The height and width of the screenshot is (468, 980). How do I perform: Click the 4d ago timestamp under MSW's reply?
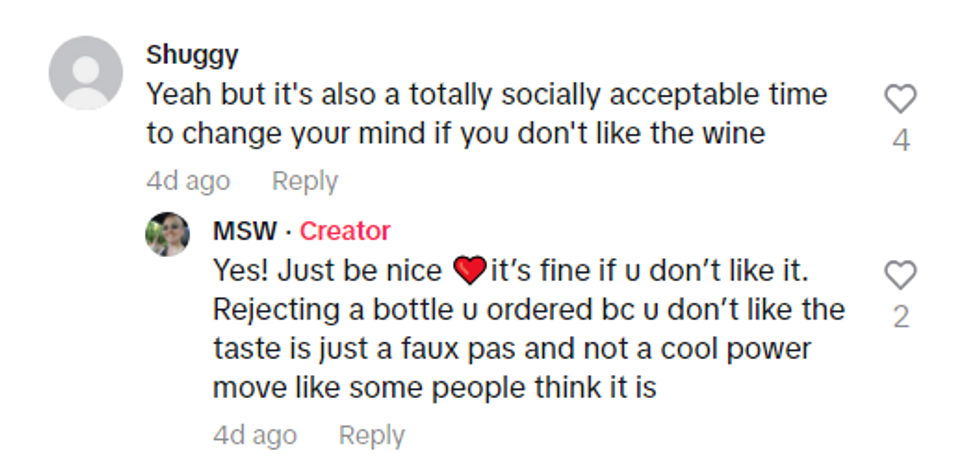(x=255, y=436)
